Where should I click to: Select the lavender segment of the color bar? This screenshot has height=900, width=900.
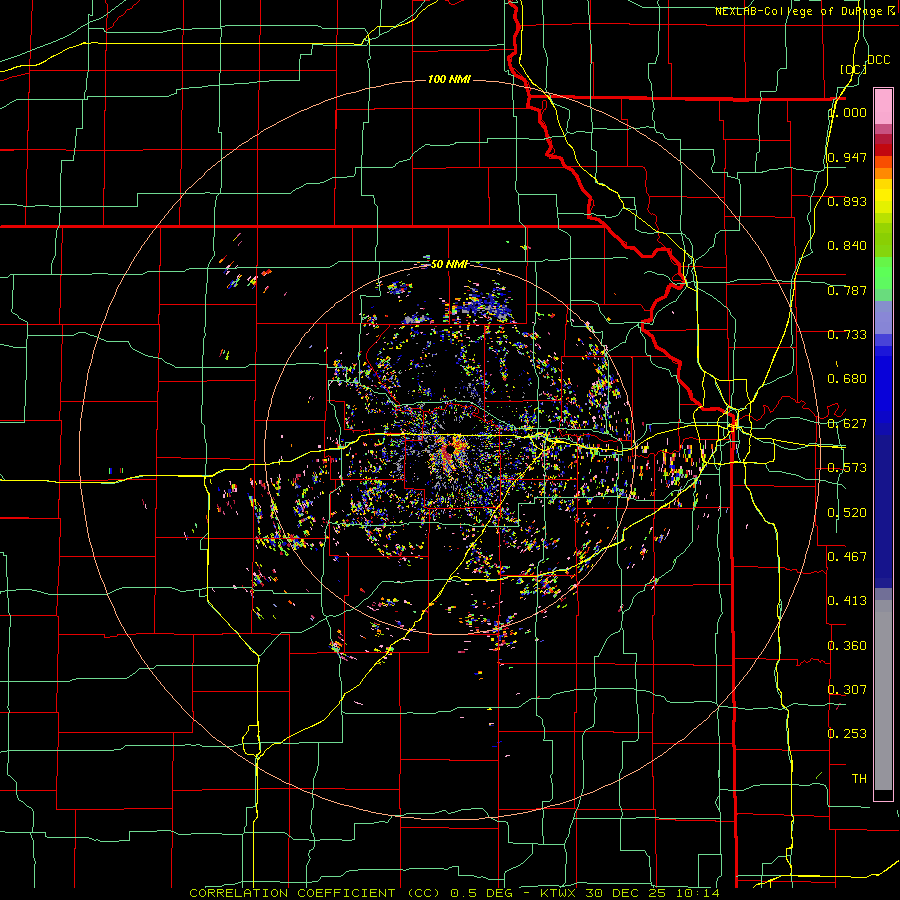[883, 317]
